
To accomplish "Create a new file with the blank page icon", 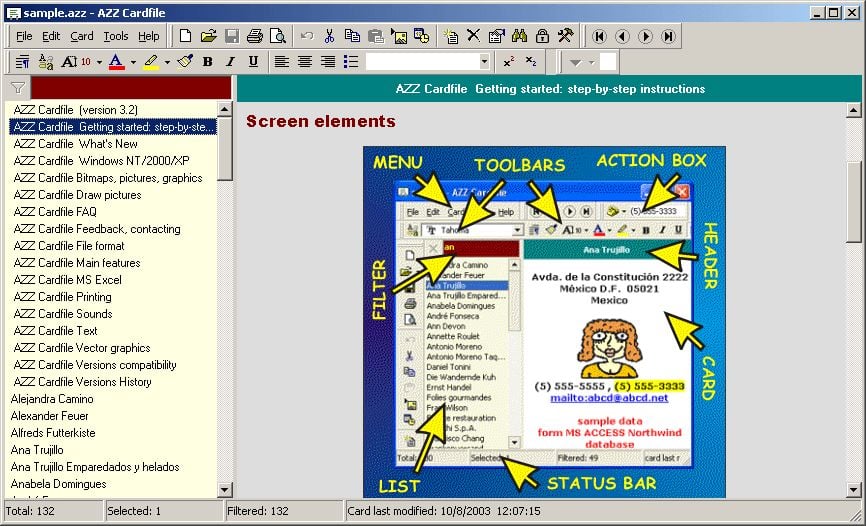I will (186, 36).
